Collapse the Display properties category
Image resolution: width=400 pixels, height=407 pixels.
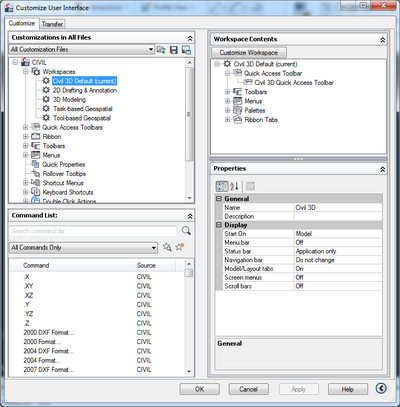click(x=219, y=225)
